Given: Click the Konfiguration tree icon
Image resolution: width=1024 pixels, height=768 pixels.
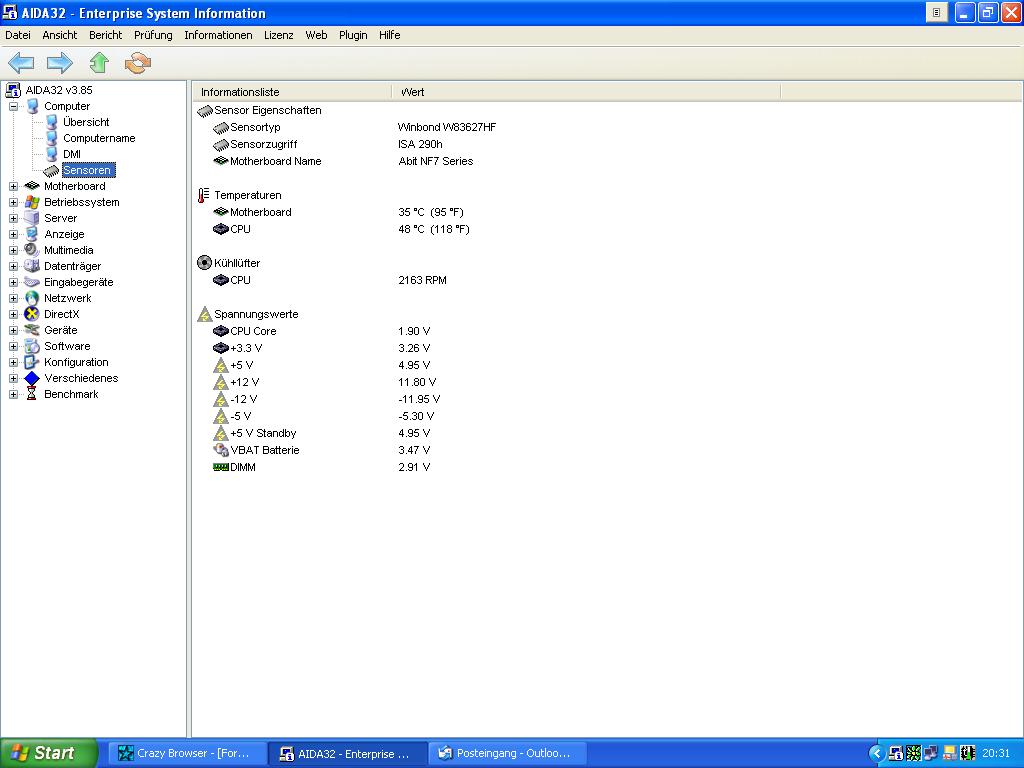Looking at the screenshot, I should tap(31, 362).
